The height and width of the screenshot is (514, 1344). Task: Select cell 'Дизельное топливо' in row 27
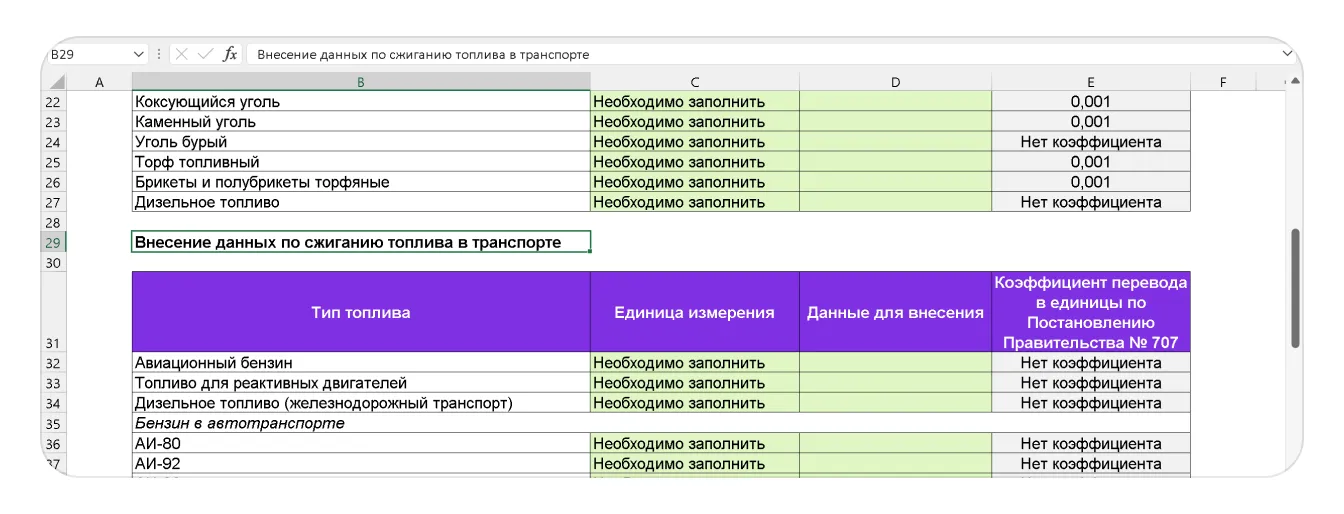[x=361, y=202]
